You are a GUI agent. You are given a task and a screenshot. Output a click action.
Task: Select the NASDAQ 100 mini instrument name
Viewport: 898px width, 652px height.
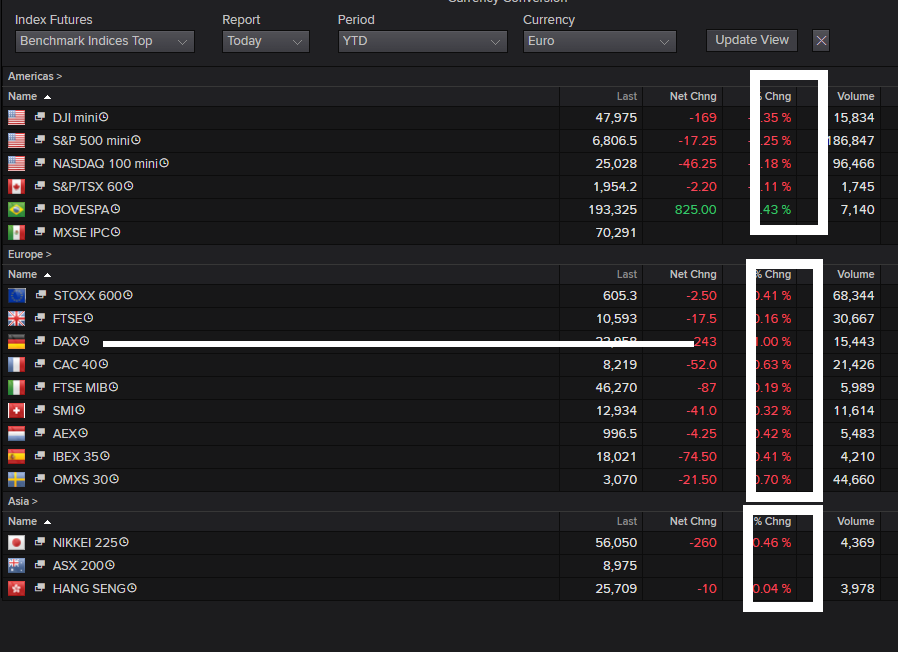tap(105, 163)
